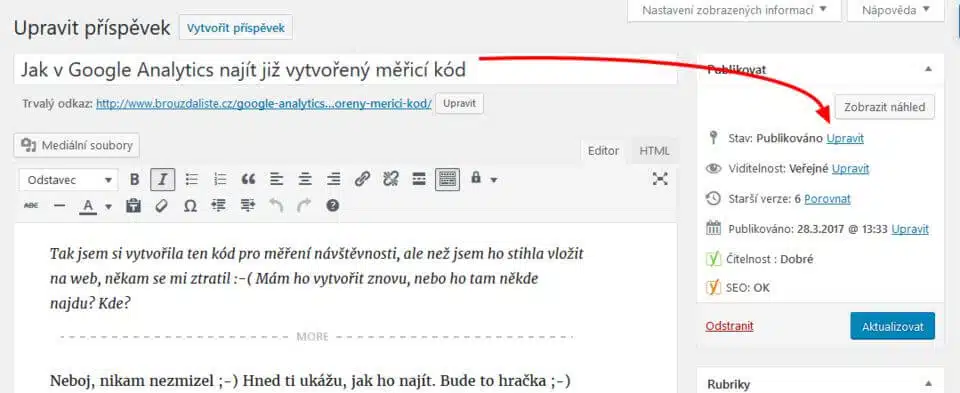Click into the post title field
This screenshot has width=960, height=393.
(346, 70)
